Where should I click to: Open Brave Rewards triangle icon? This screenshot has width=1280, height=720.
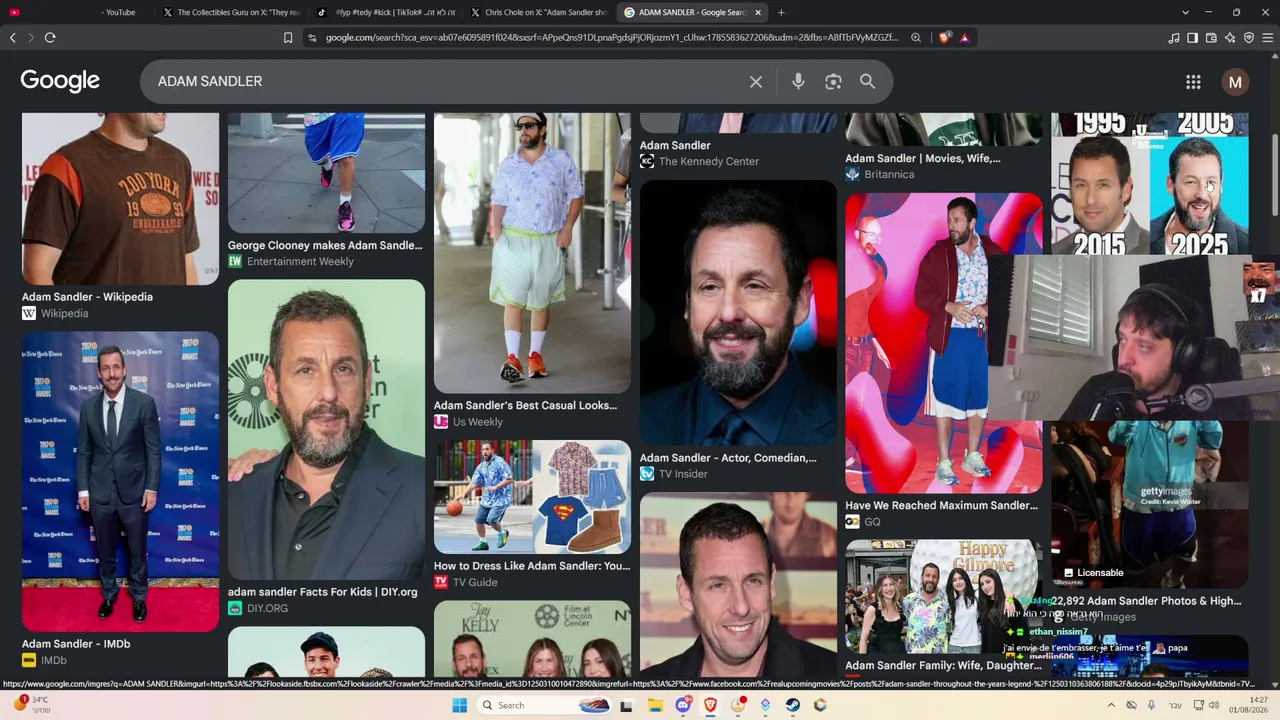pos(964,38)
